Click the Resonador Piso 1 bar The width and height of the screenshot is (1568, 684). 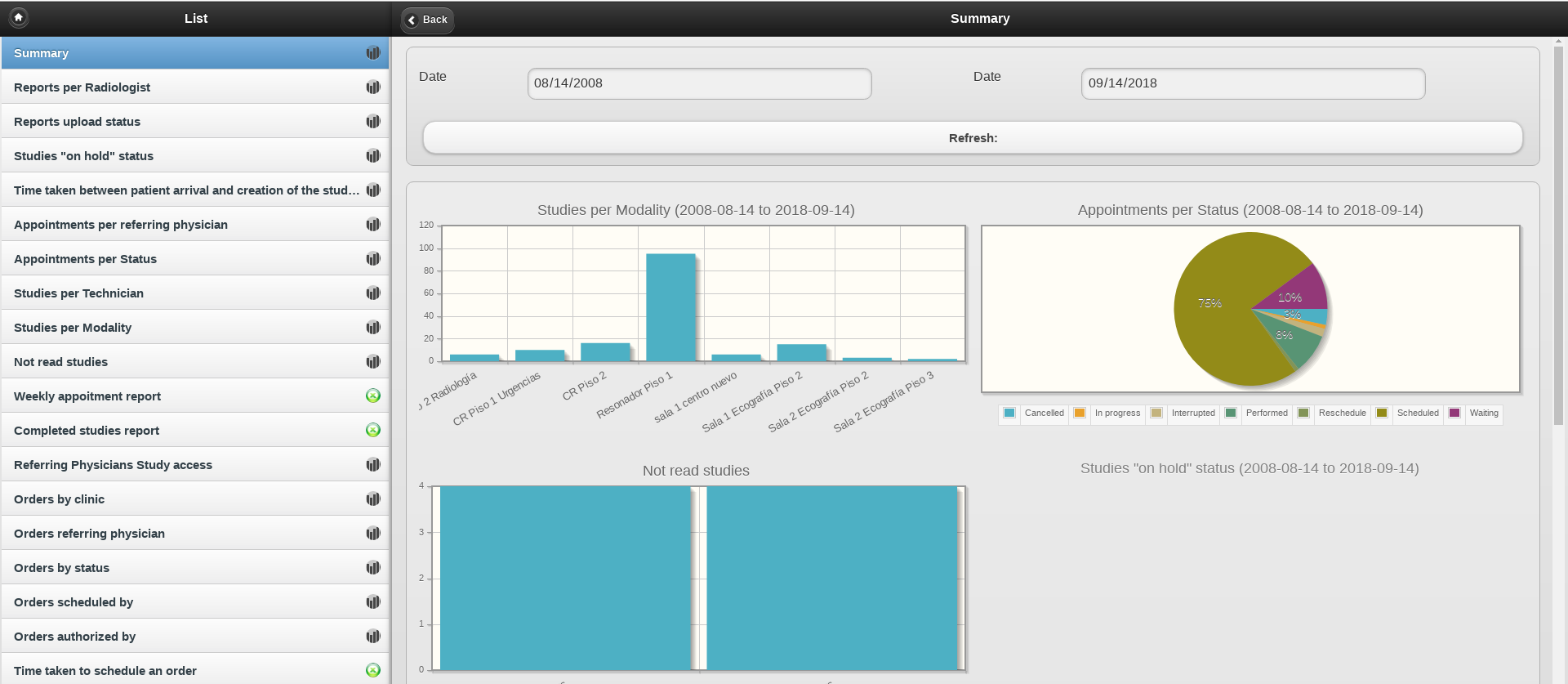click(x=670, y=307)
